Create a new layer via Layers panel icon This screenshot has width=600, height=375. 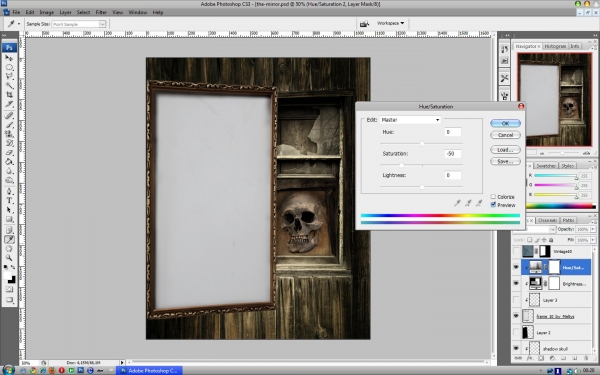574,358
